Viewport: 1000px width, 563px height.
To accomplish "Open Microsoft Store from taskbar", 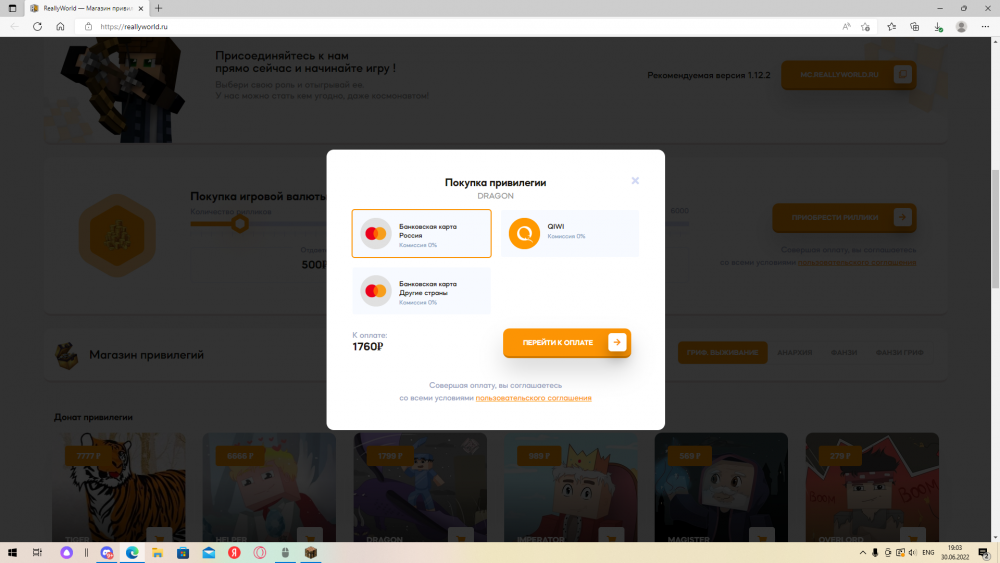I will tap(183, 553).
